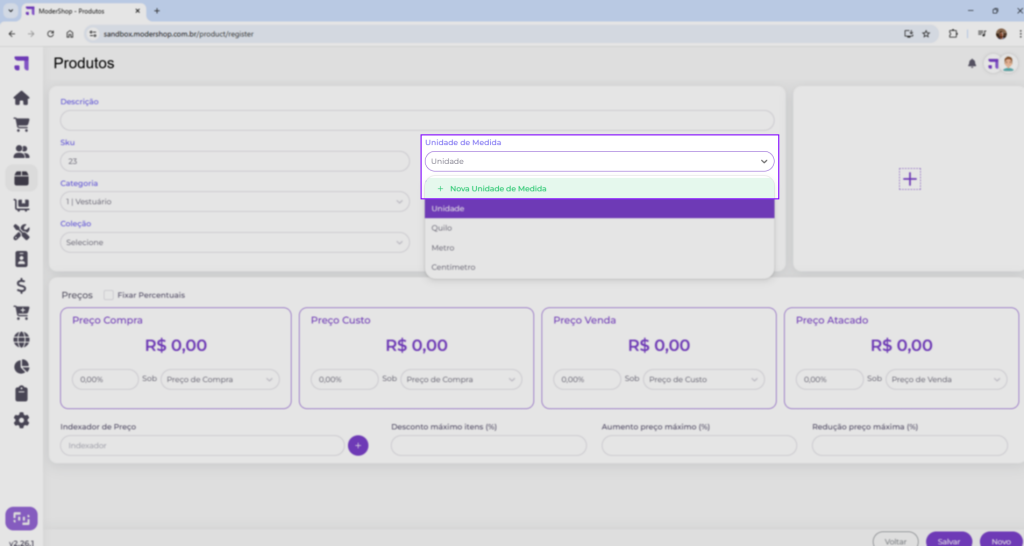Open the customers (people) sidebar icon
The width and height of the screenshot is (1024, 546).
click(x=21, y=152)
